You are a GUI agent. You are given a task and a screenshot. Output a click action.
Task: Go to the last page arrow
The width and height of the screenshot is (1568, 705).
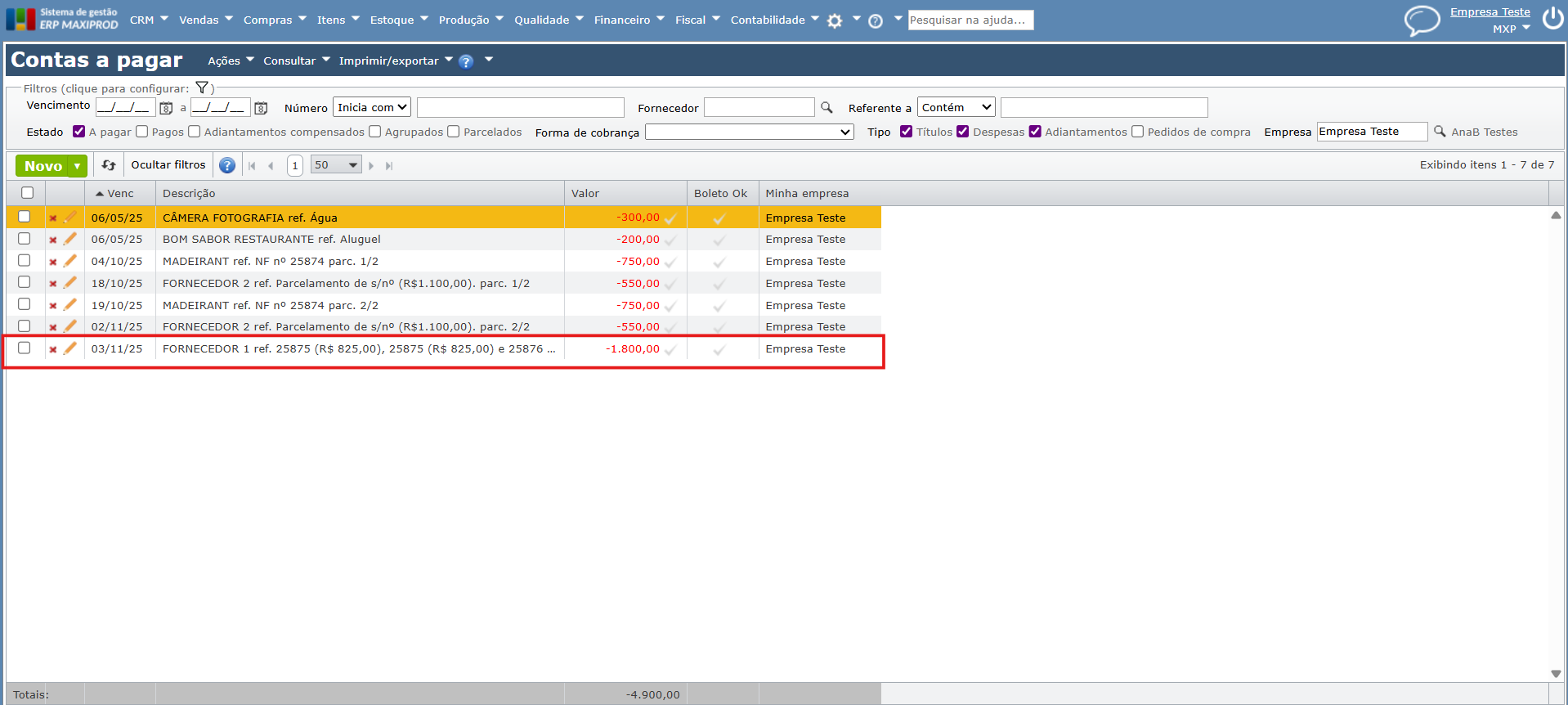389,166
